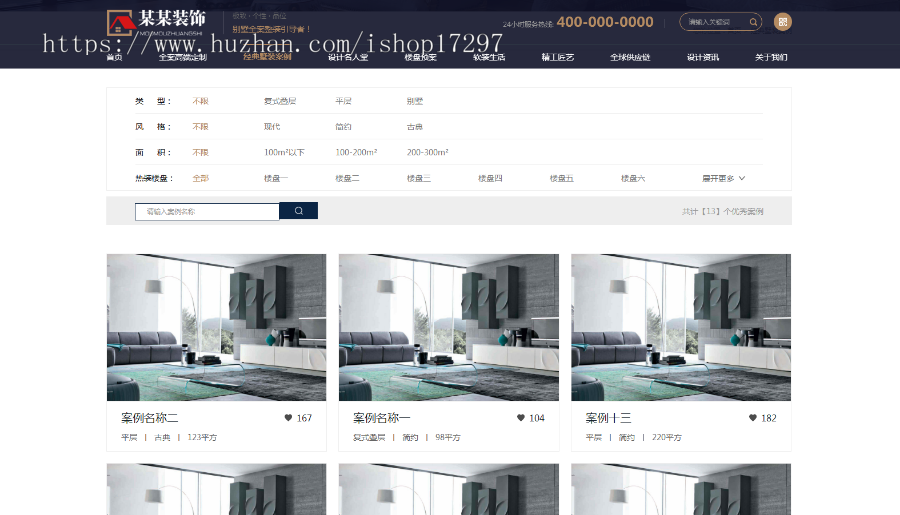The width and height of the screenshot is (900, 515).
Task: Click 123平方 under 案例名称二
Action: point(202,437)
